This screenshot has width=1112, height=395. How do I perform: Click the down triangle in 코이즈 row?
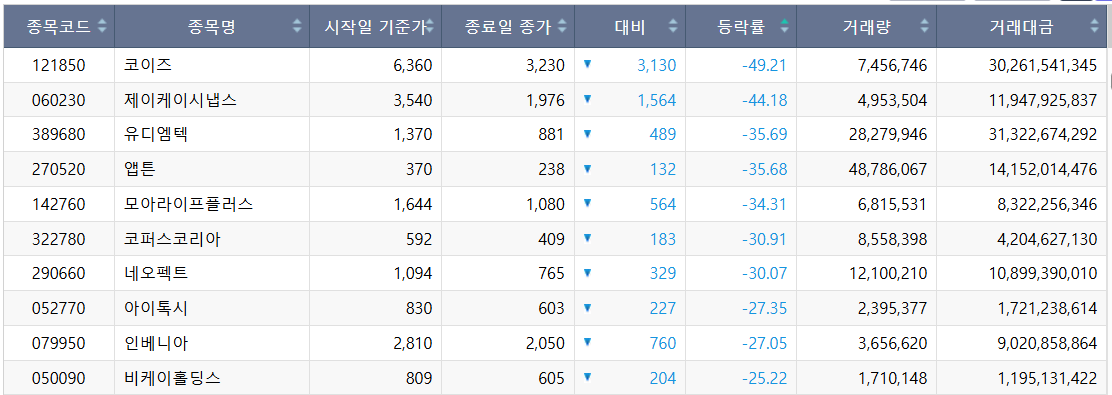(x=587, y=65)
